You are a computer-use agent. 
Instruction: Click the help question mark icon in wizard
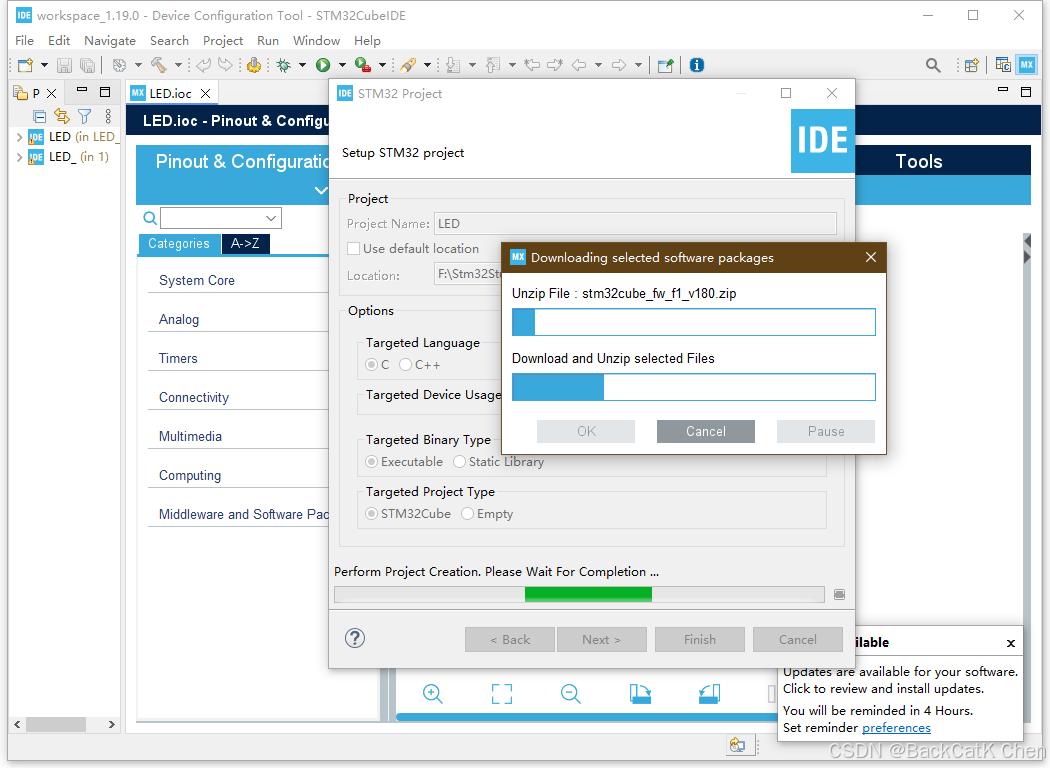[355, 638]
